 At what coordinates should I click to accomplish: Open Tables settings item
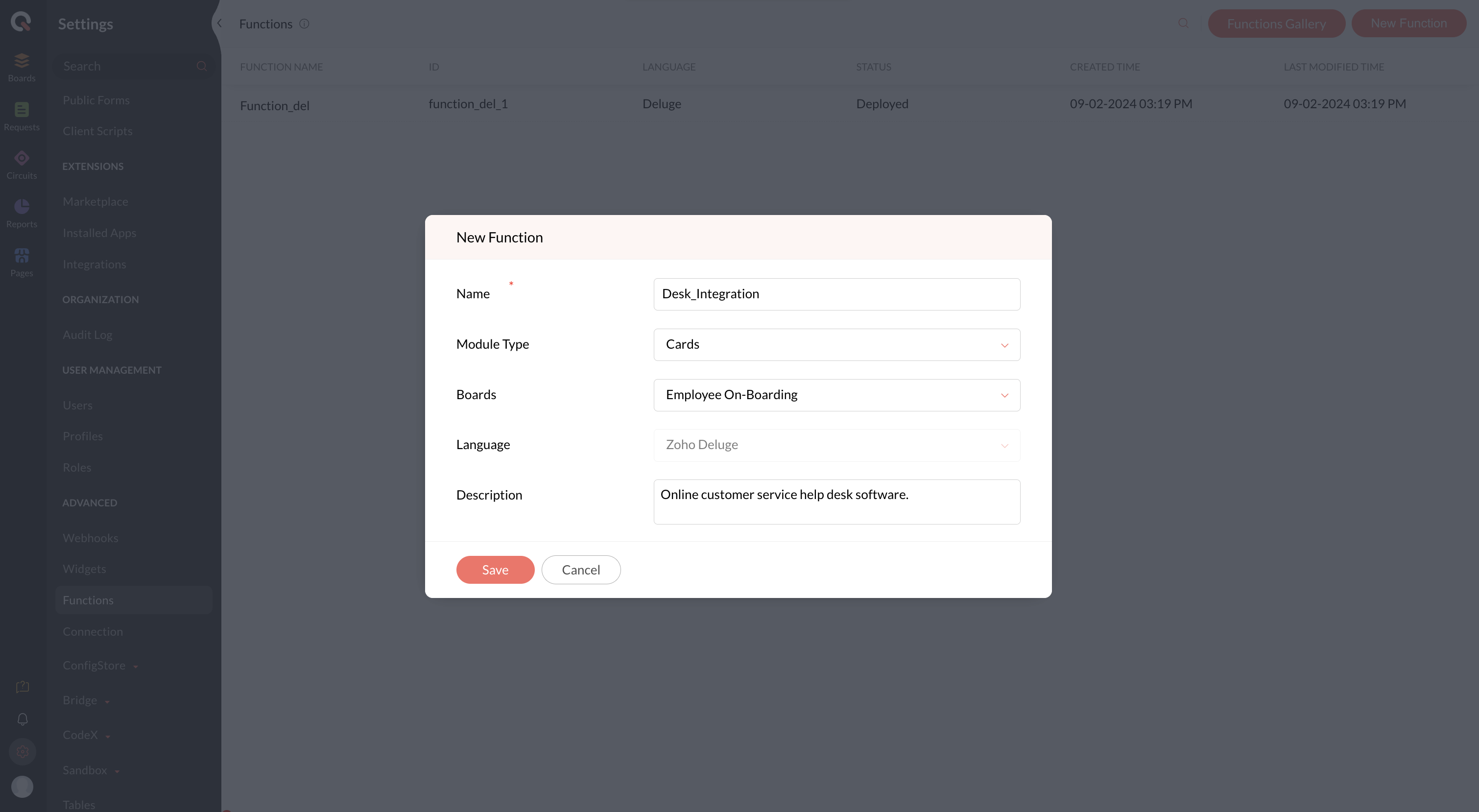pyautogui.click(x=79, y=805)
